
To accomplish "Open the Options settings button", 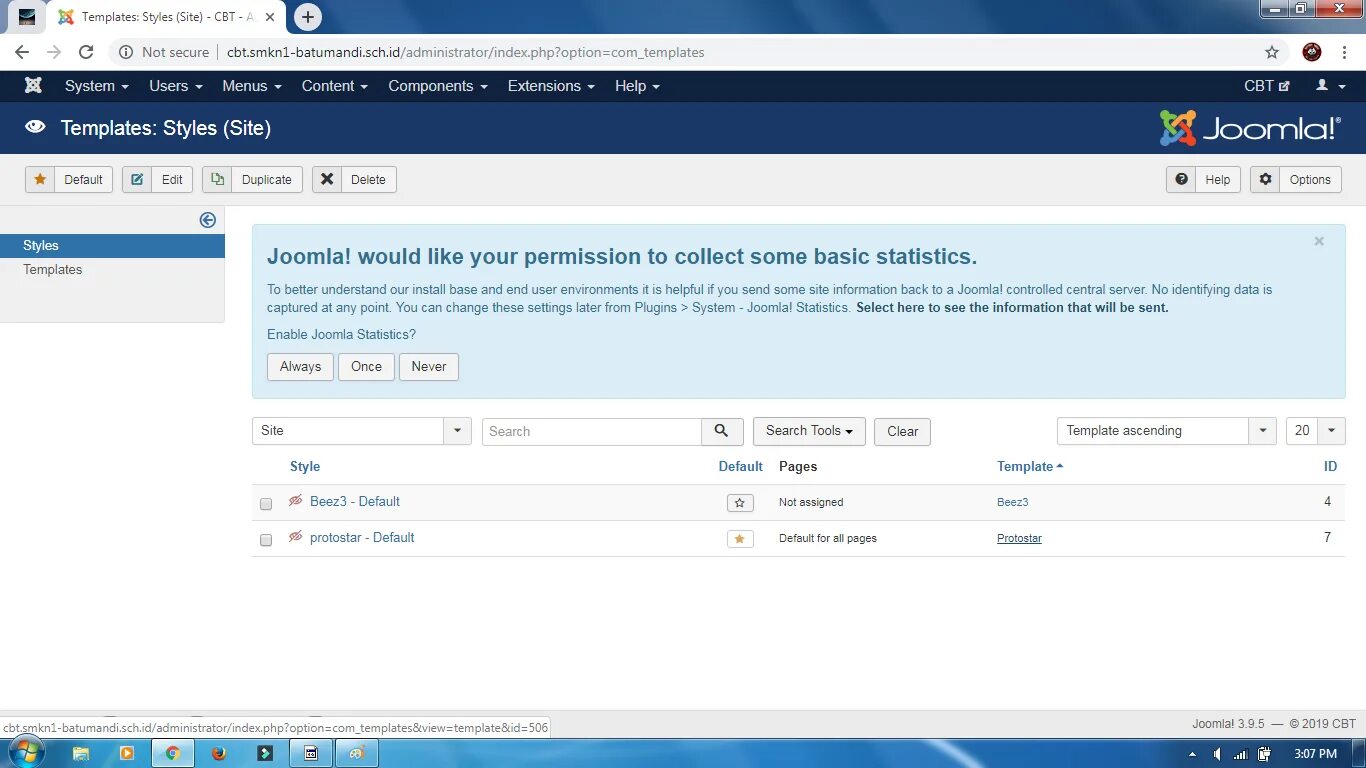I will (1295, 180).
